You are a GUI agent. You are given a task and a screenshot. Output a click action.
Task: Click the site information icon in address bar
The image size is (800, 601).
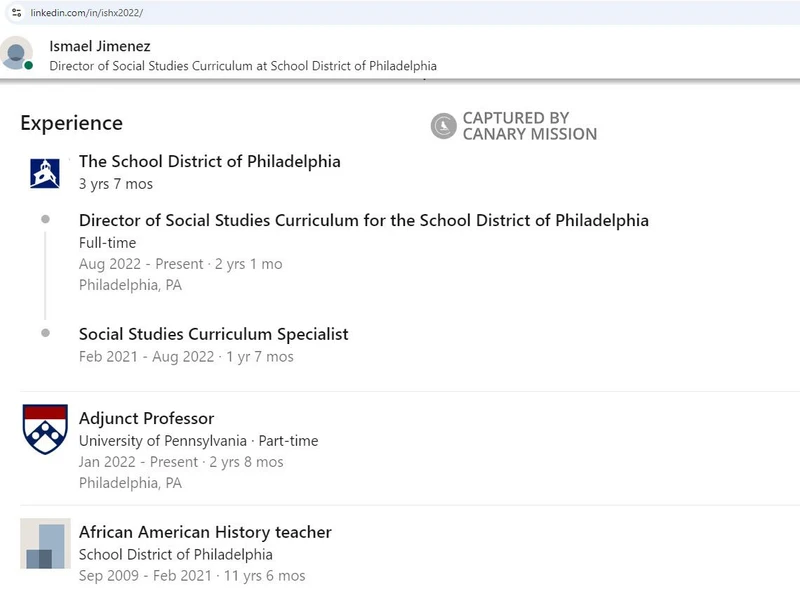[x=16, y=11]
